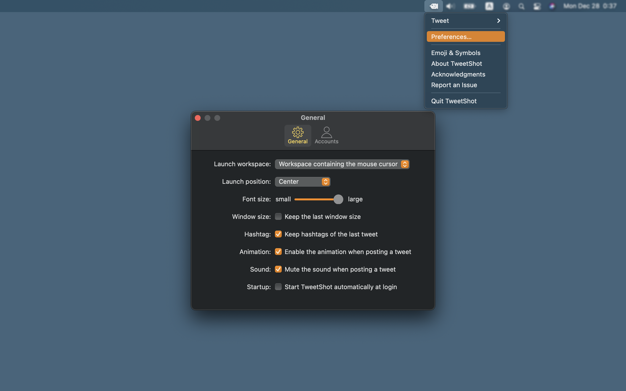Open the input source 'A' menu
The height and width of the screenshot is (391, 626).
pyautogui.click(x=489, y=6)
